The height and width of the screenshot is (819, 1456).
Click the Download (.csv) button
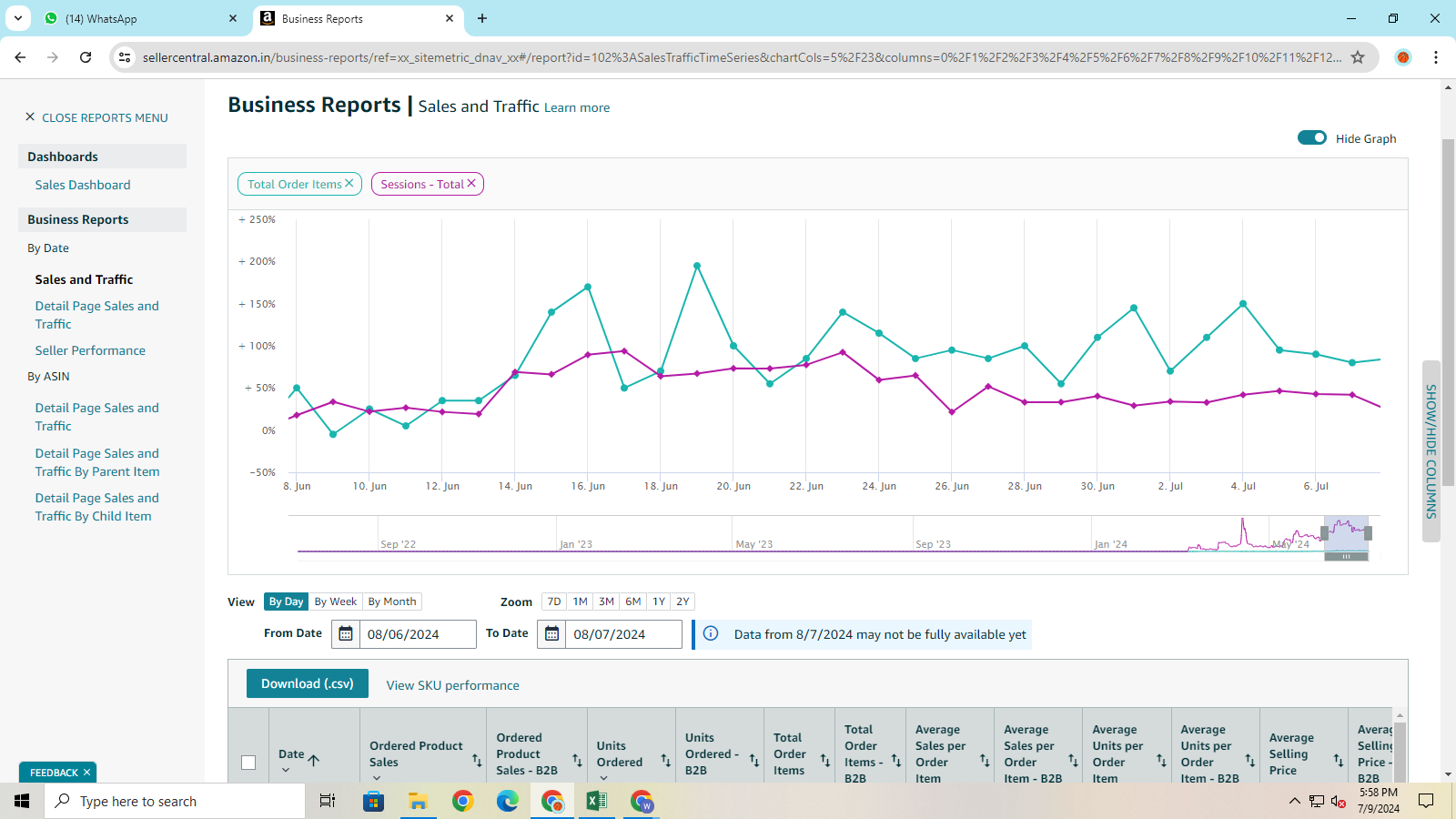(x=307, y=683)
